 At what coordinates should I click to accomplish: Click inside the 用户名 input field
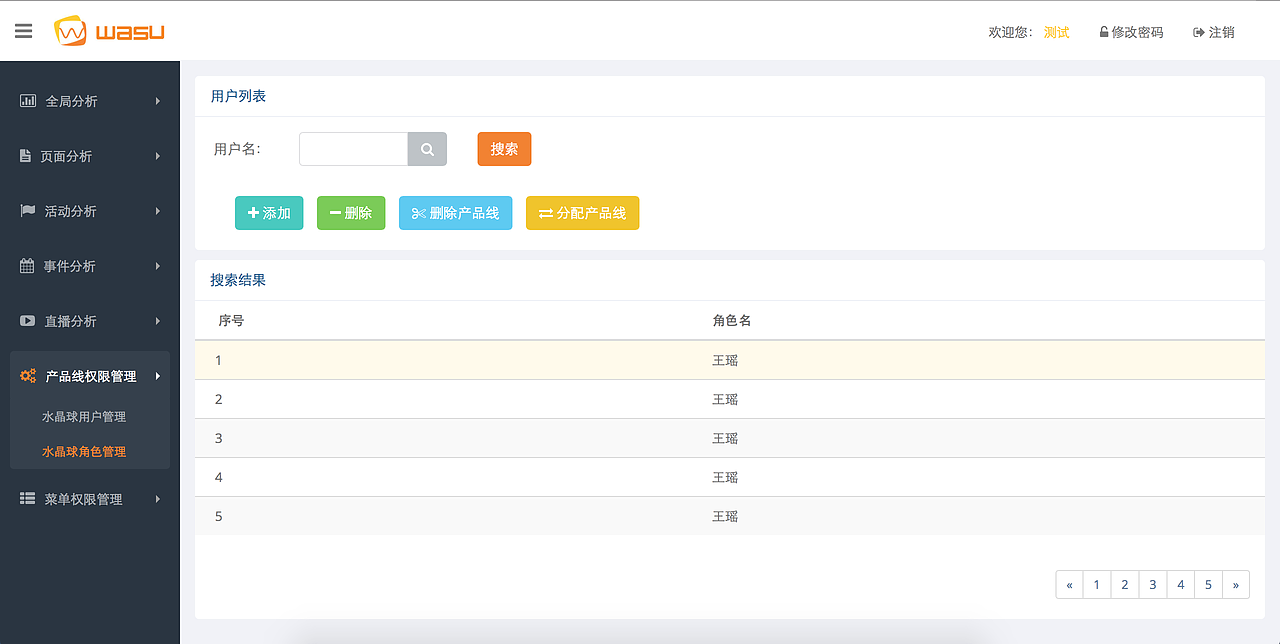coord(352,148)
